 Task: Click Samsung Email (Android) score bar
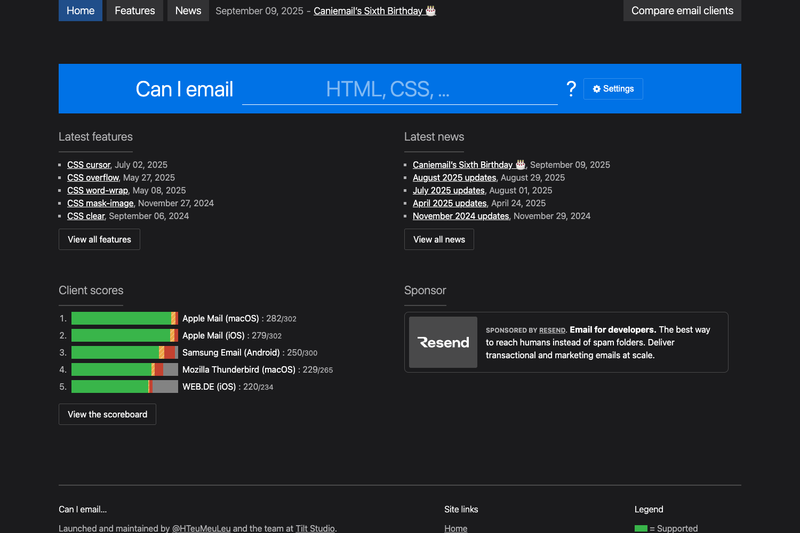124,352
